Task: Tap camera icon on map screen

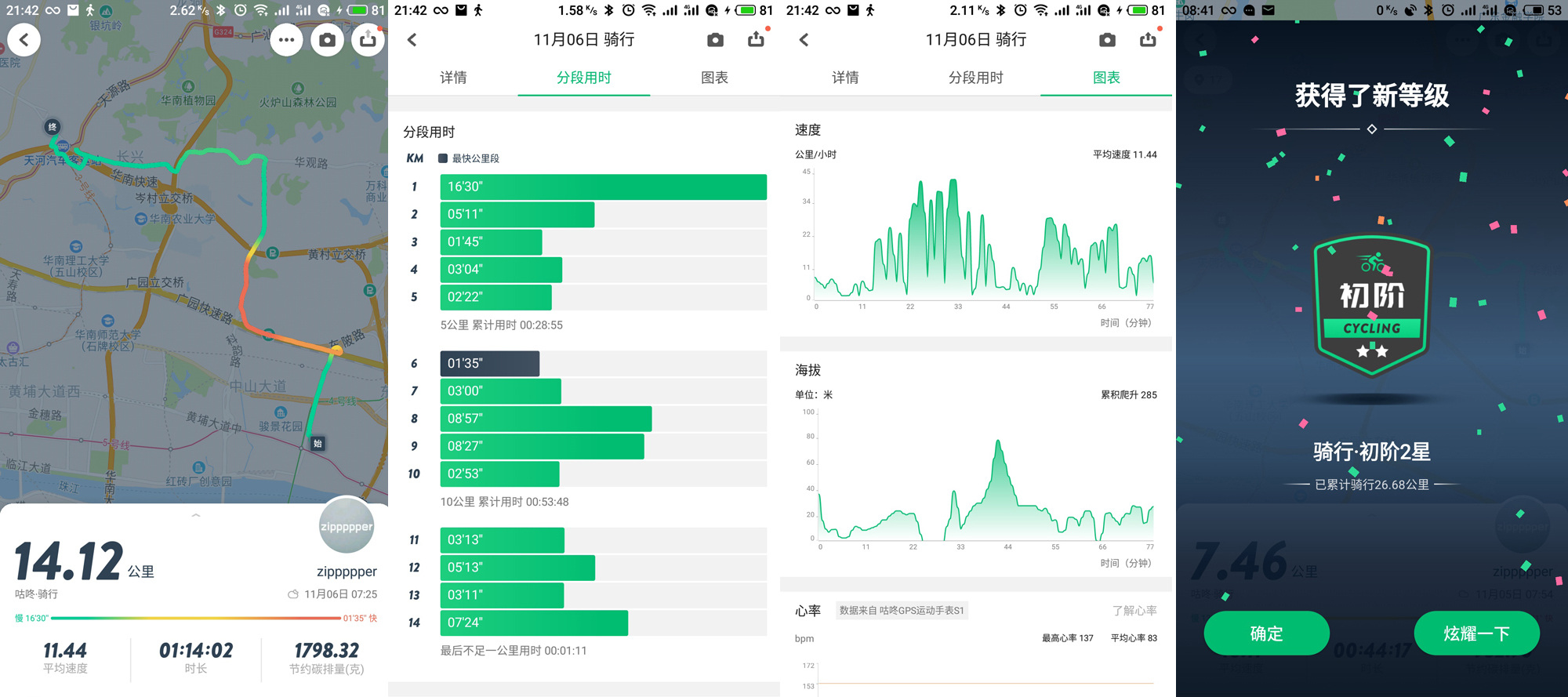Action: point(327,39)
